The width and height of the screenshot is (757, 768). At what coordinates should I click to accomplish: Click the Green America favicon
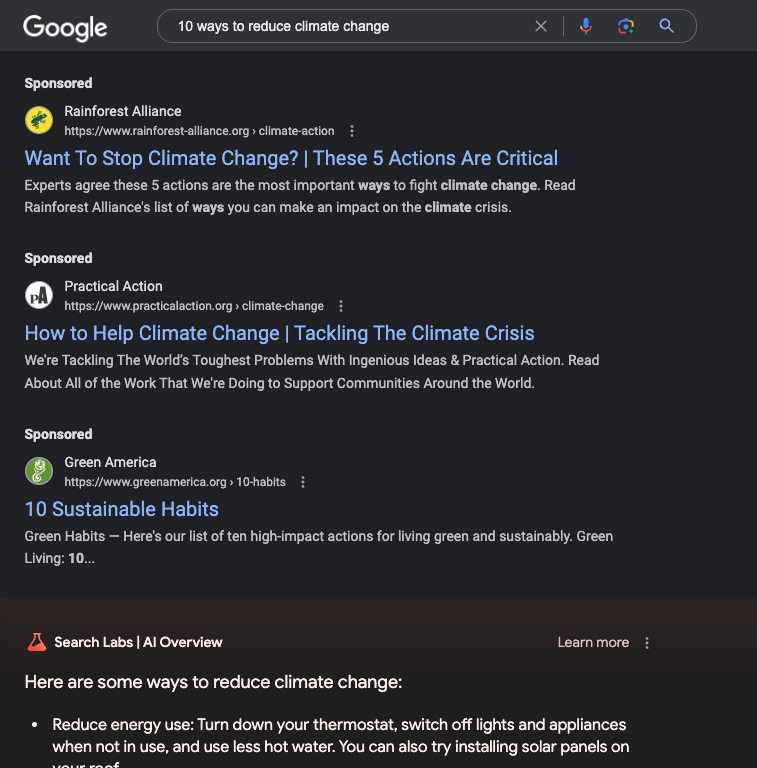pos(39,471)
